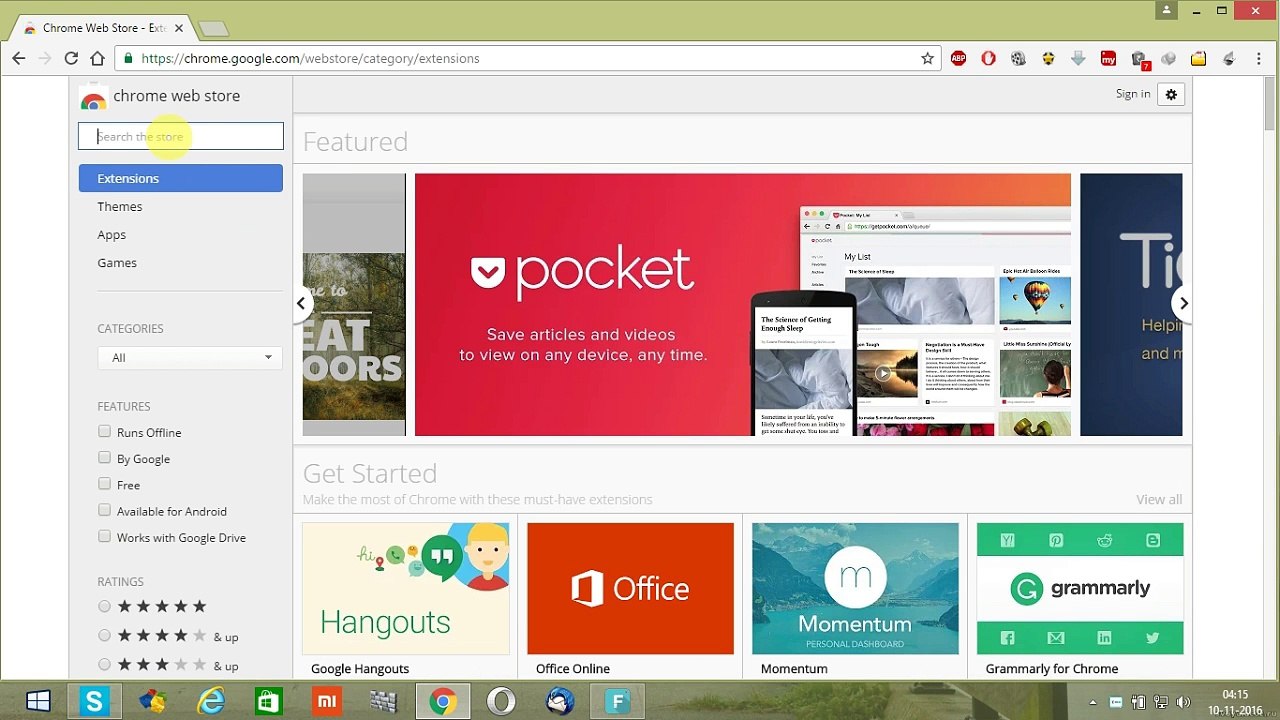Open the Momentum extension thumbnail
The width and height of the screenshot is (1280, 720).
855,588
